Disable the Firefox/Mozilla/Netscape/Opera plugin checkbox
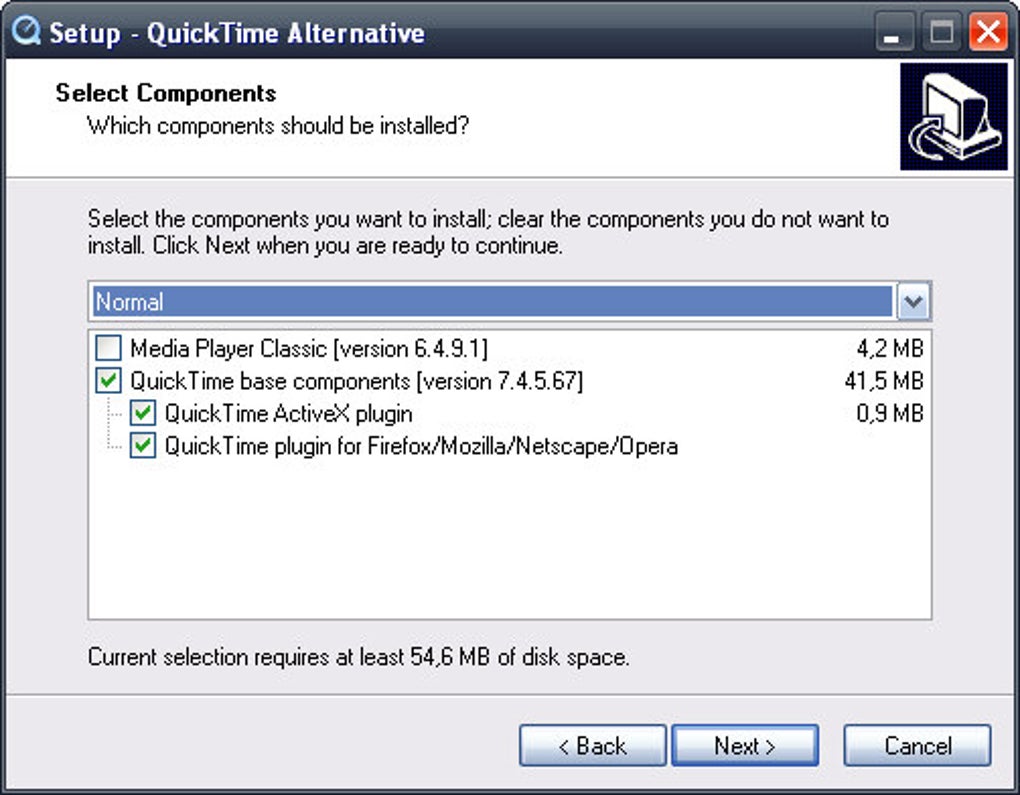 pyautogui.click(x=143, y=446)
